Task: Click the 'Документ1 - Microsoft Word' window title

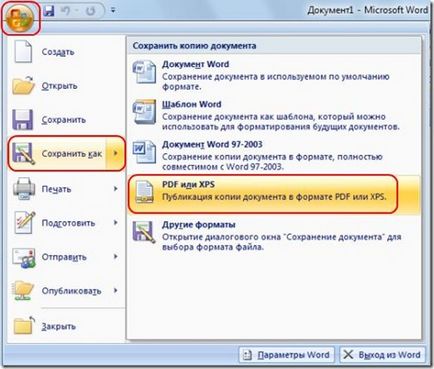Action: 368,10
